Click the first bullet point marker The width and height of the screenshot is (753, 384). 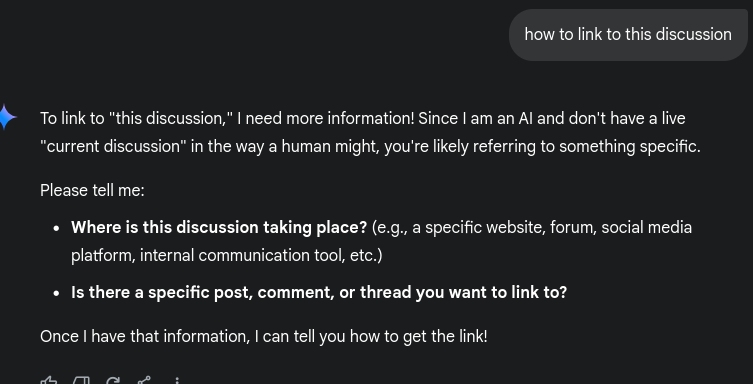click(x=57, y=228)
